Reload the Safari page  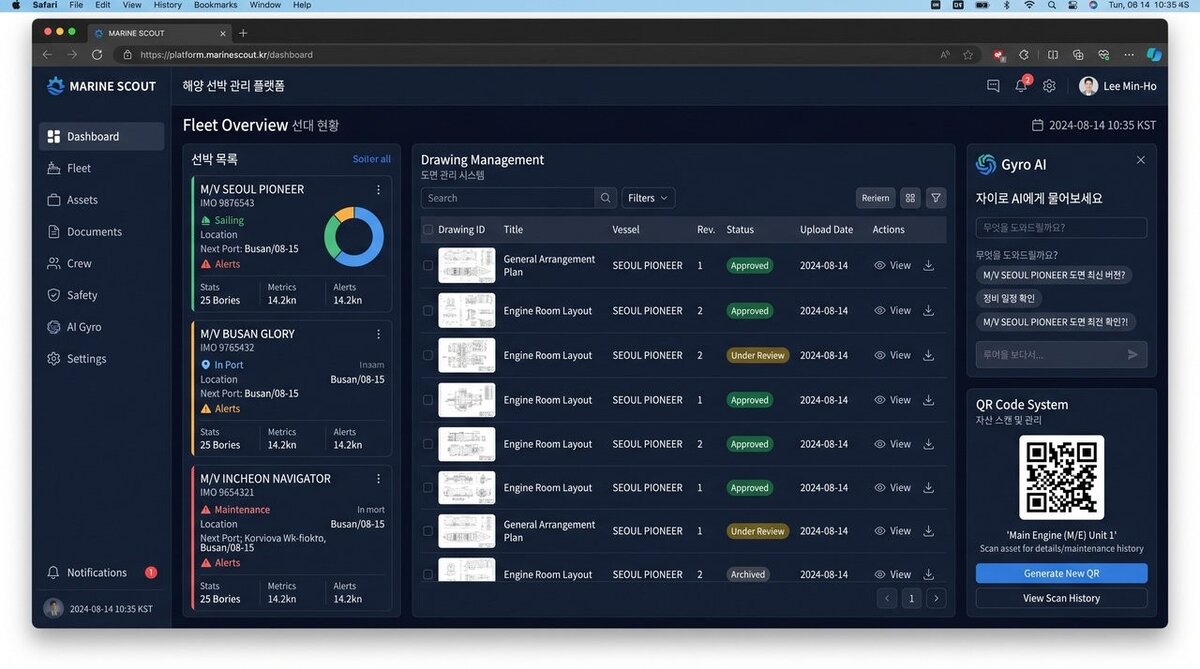tap(97, 54)
